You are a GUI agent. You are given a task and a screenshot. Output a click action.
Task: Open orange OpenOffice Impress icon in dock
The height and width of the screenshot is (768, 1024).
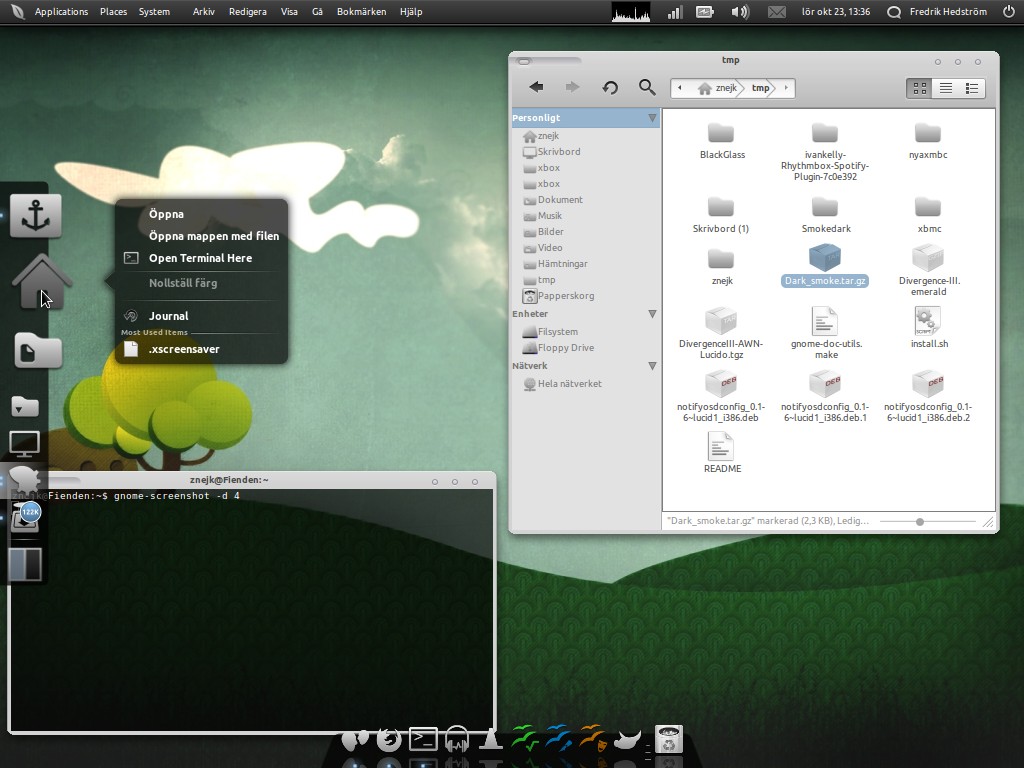593,738
